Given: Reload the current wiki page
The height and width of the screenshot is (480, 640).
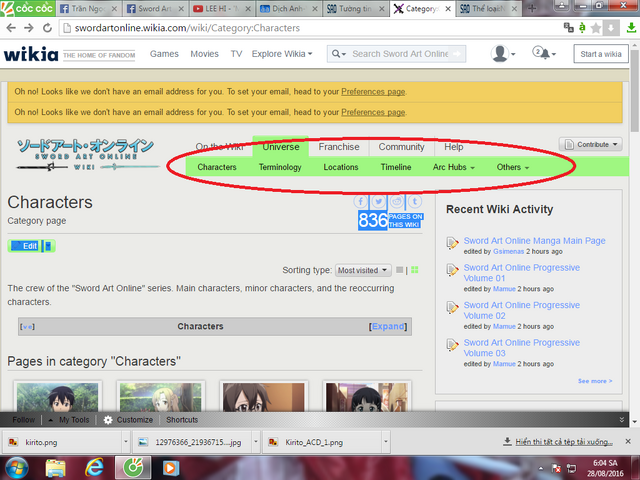Looking at the screenshot, I should (x=47, y=28).
